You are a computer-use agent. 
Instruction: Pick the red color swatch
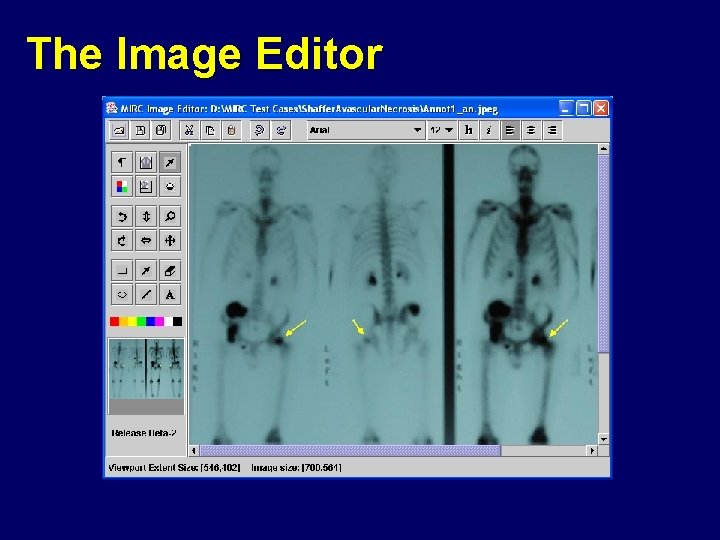(114, 322)
